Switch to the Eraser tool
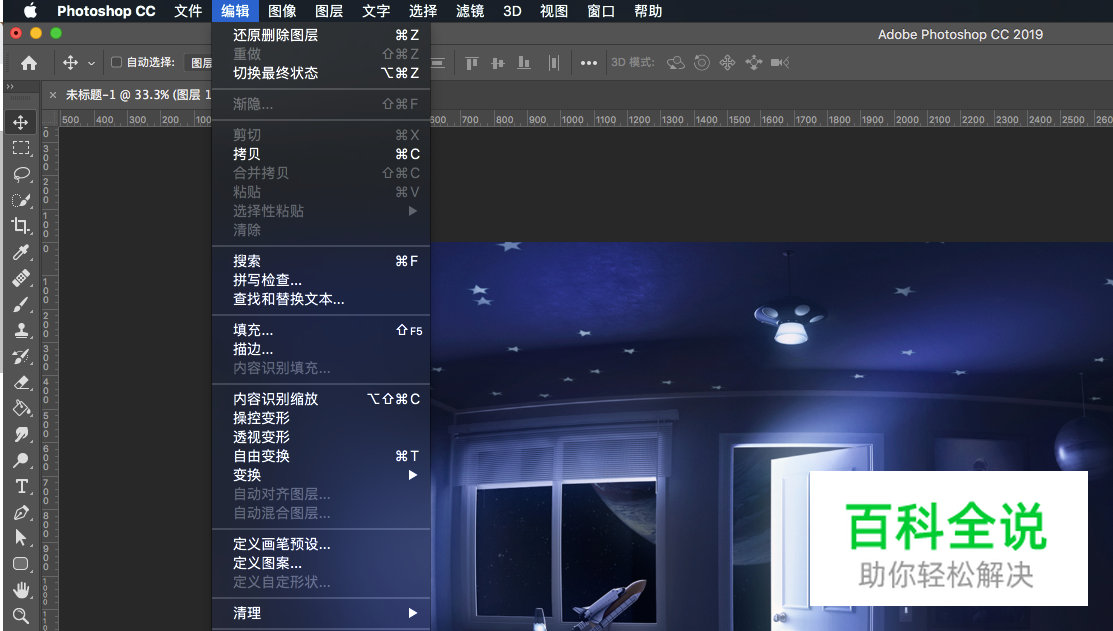Image resolution: width=1113 pixels, height=631 pixels. coord(21,382)
